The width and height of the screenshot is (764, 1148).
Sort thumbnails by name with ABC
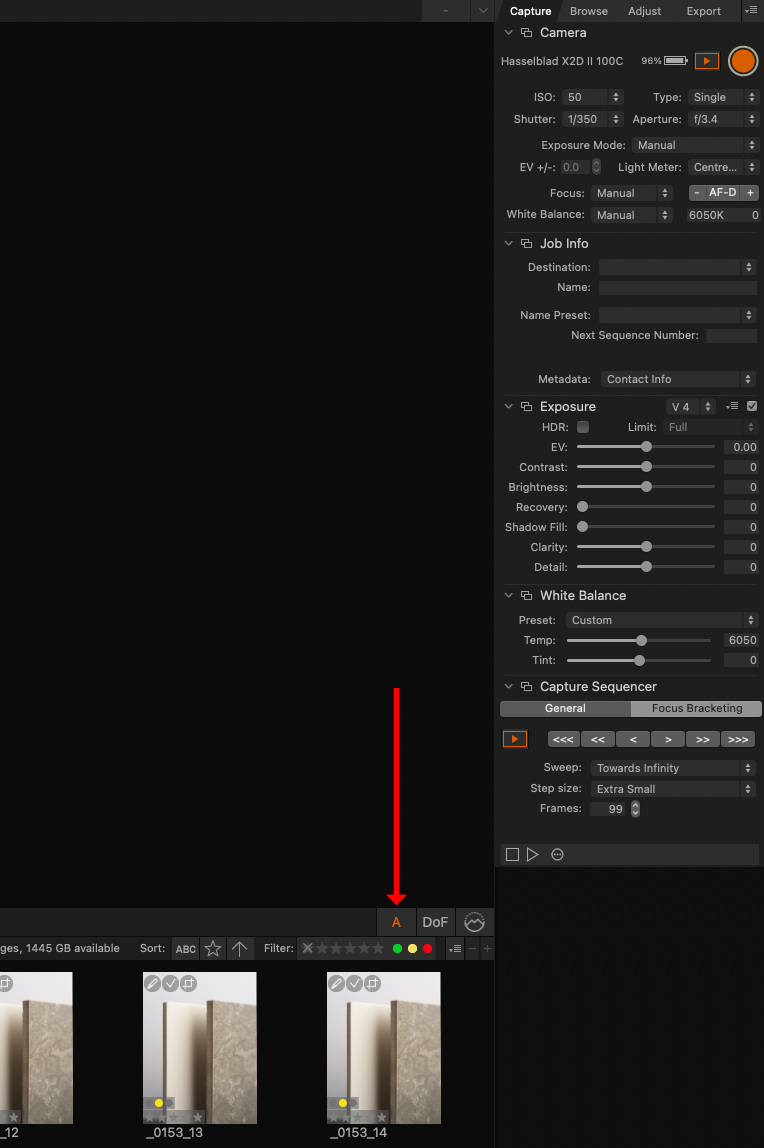coord(186,949)
